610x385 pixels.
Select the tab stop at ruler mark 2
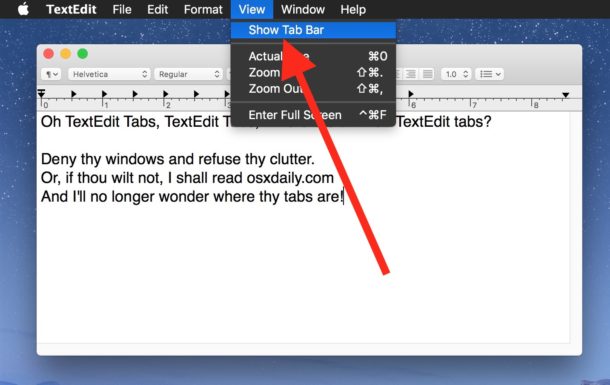[166, 94]
